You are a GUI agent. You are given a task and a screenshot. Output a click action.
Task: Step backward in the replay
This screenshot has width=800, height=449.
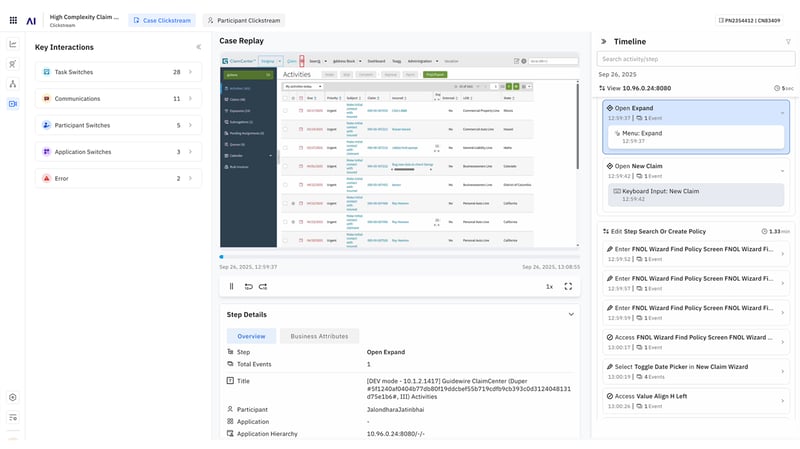pyautogui.click(x=248, y=286)
